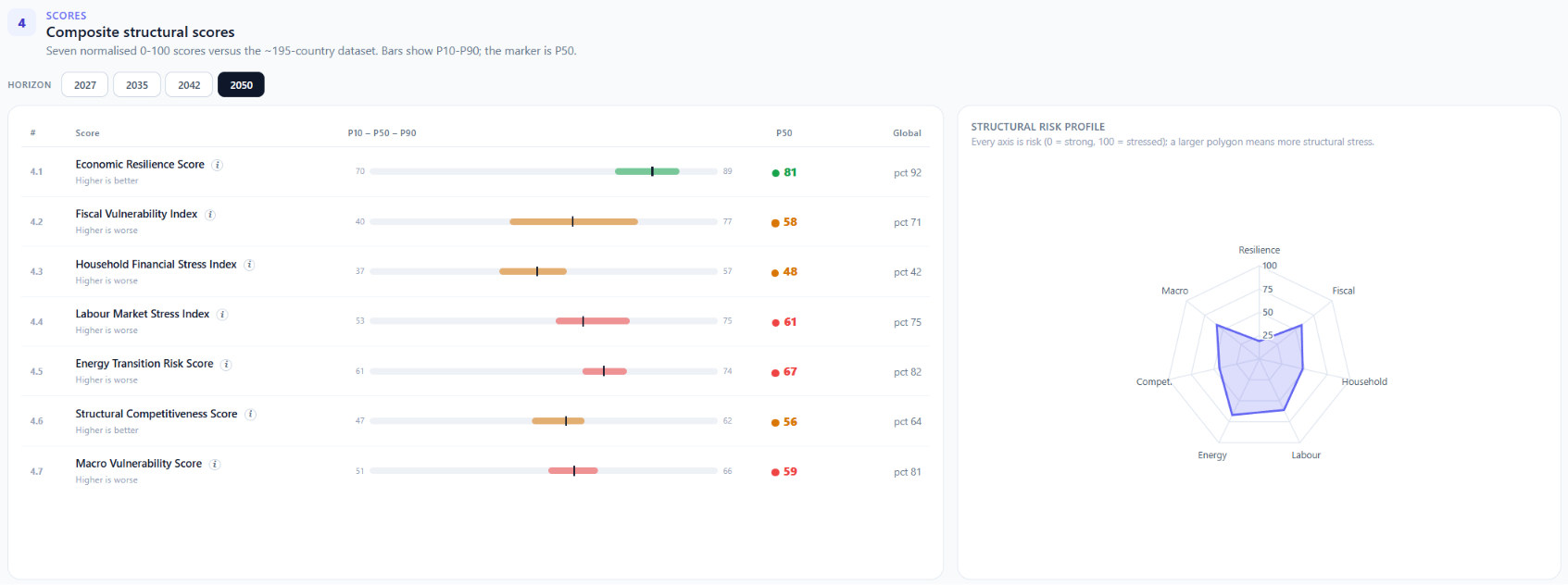Select the 2027 horizon
The height and width of the screenshot is (585, 1568).
point(85,84)
